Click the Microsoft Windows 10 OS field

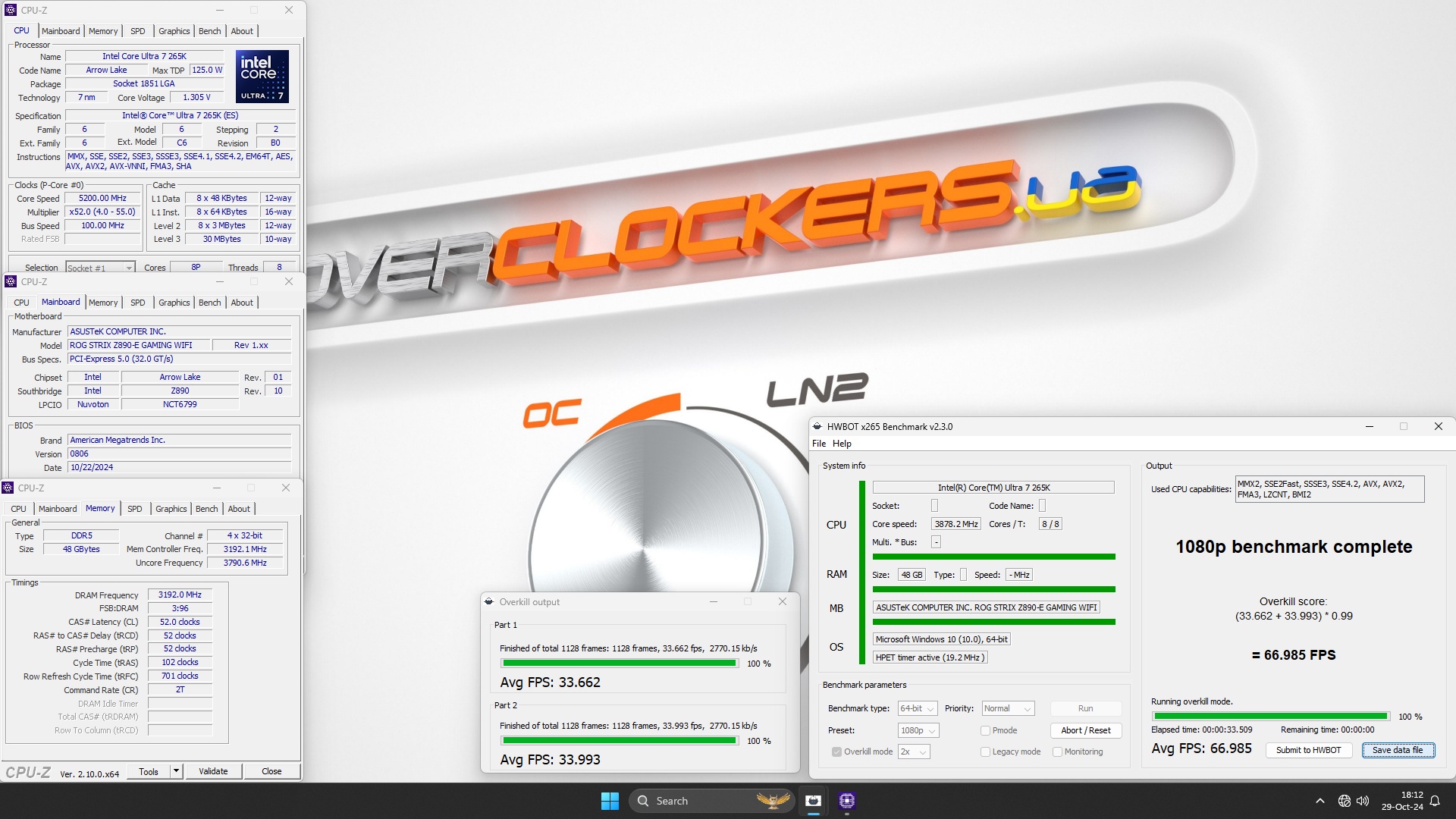click(941, 640)
